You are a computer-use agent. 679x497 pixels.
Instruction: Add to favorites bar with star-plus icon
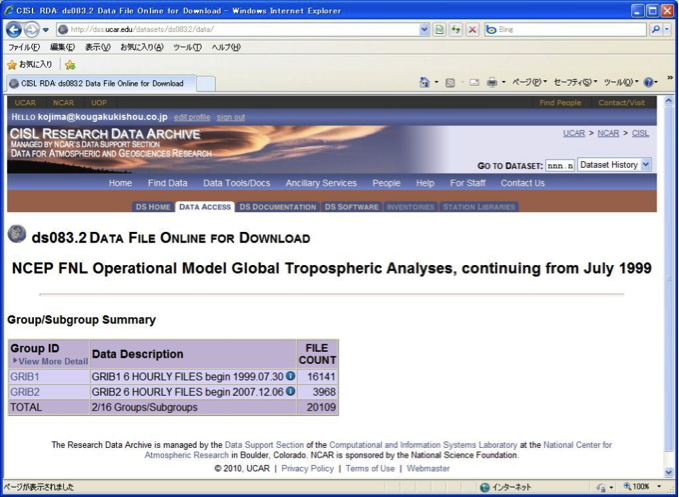[x=70, y=65]
